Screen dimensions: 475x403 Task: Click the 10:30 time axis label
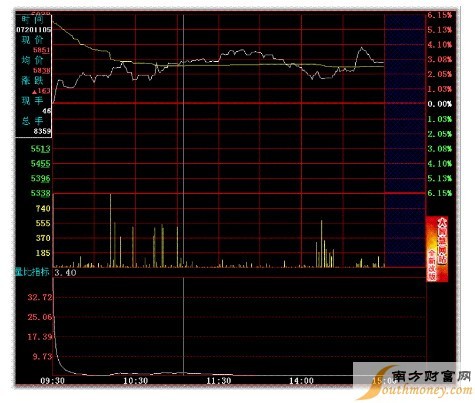[135, 381]
